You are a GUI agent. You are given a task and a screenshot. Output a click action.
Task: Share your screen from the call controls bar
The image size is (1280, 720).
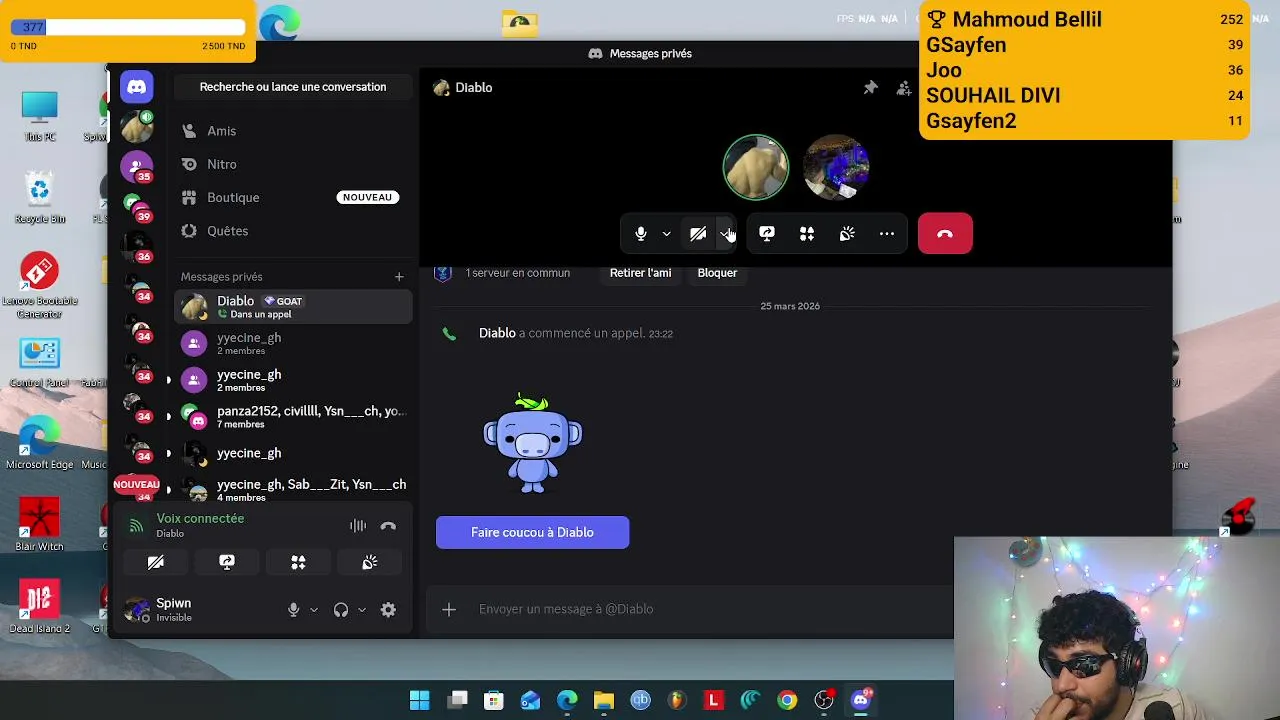click(x=767, y=234)
